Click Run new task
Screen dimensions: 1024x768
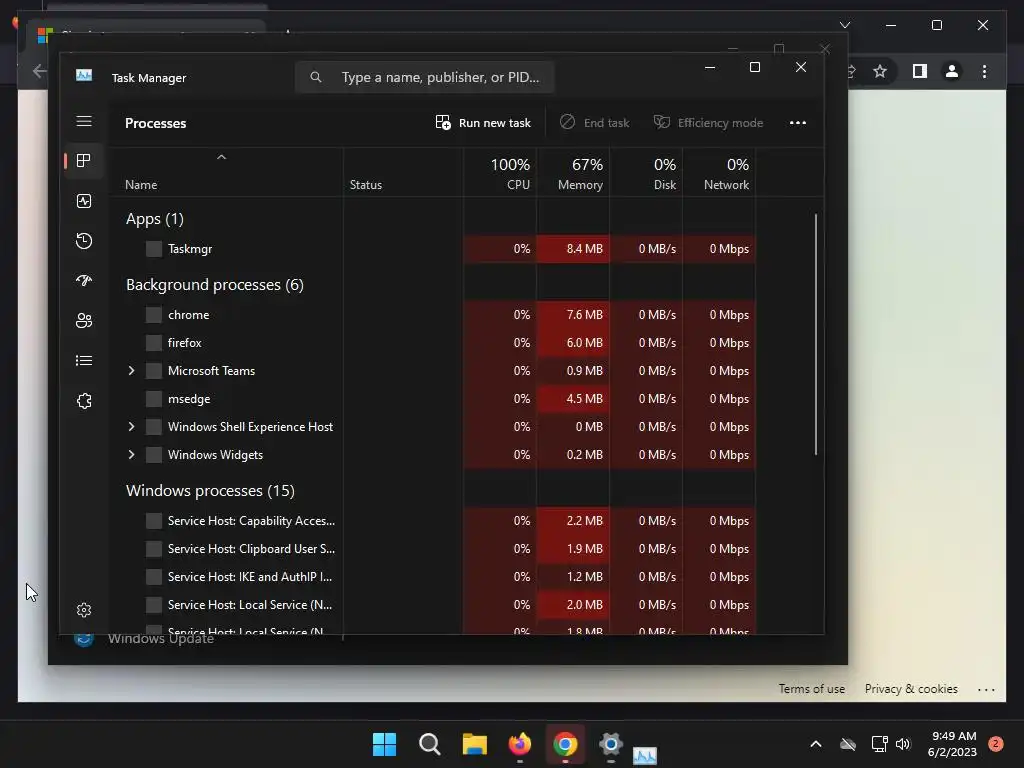pos(483,123)
